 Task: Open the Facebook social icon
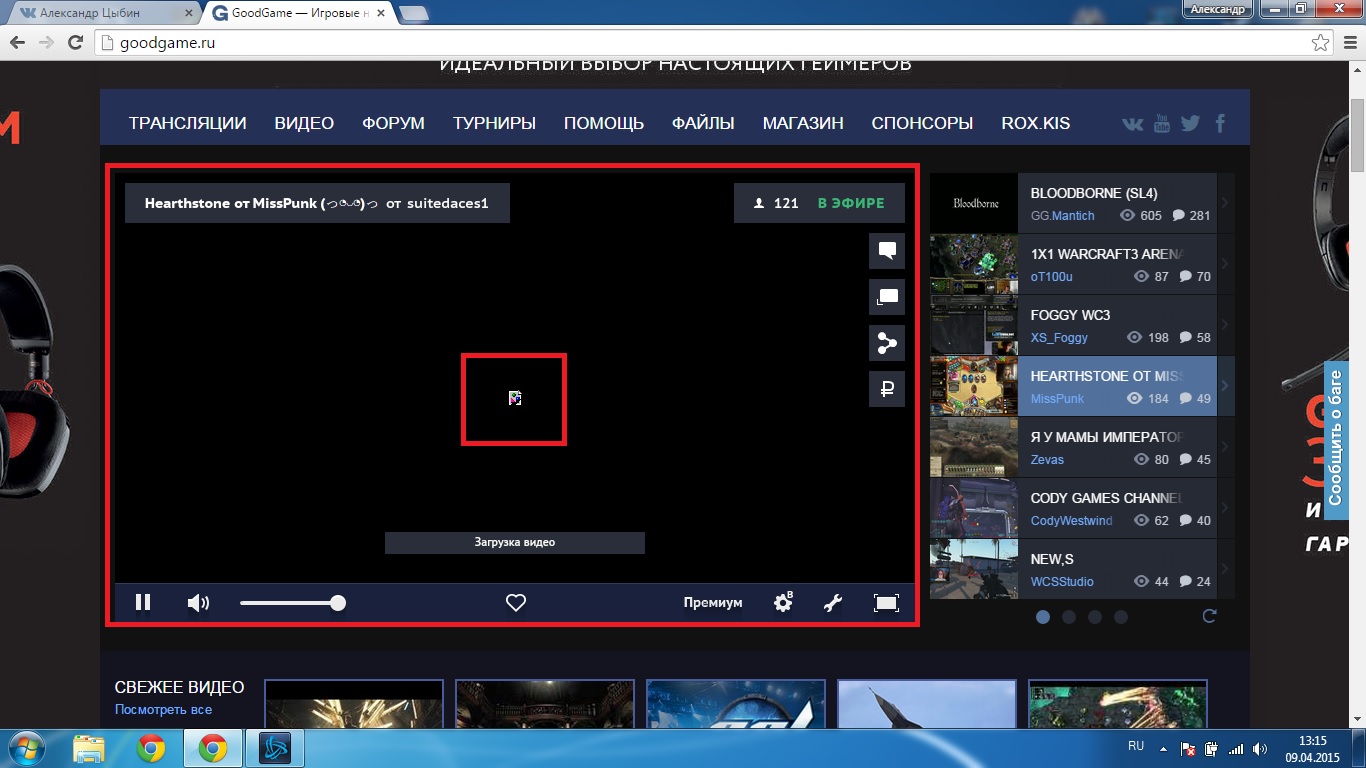pyautogui.click(x=1220, y=124)
